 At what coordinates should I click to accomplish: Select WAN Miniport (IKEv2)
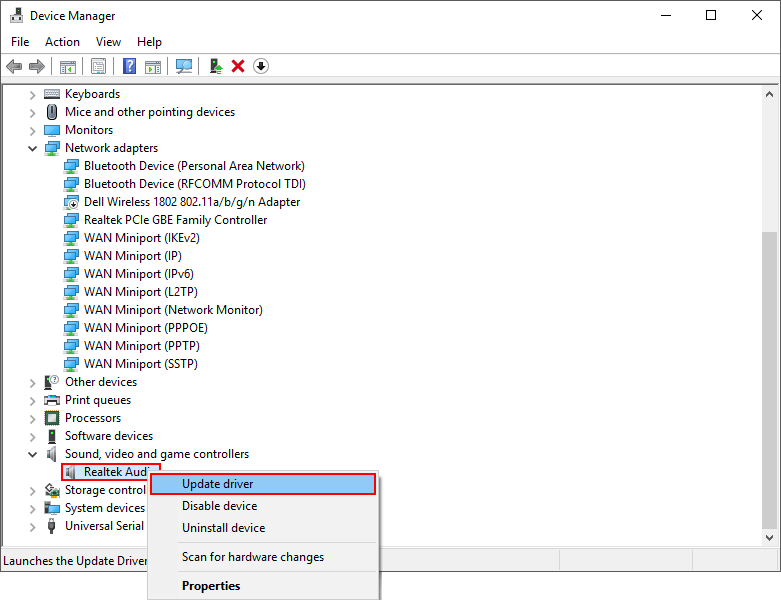pyautogui.click(x=141, y=238)
